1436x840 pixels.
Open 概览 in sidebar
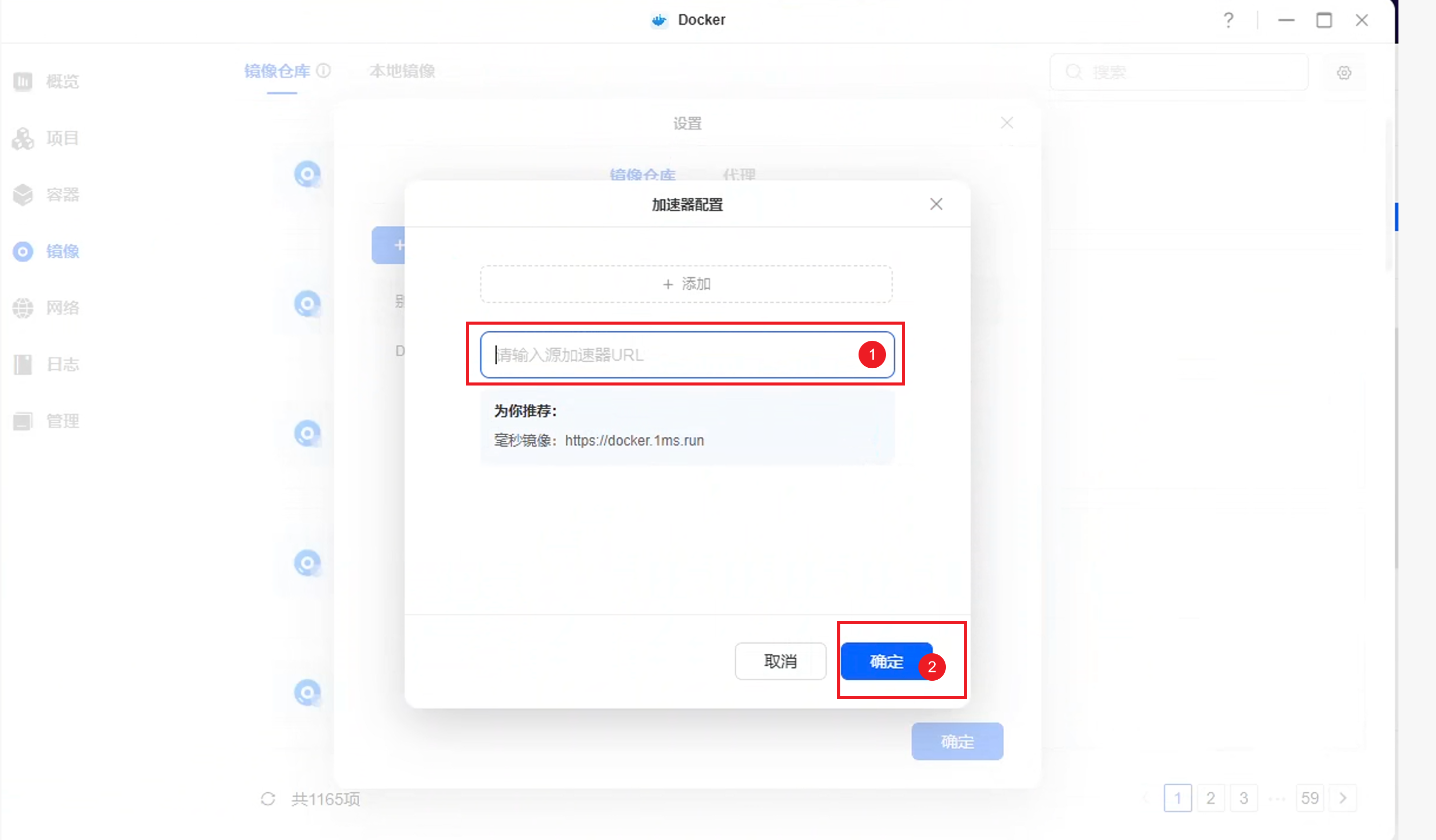click(46, 82)
